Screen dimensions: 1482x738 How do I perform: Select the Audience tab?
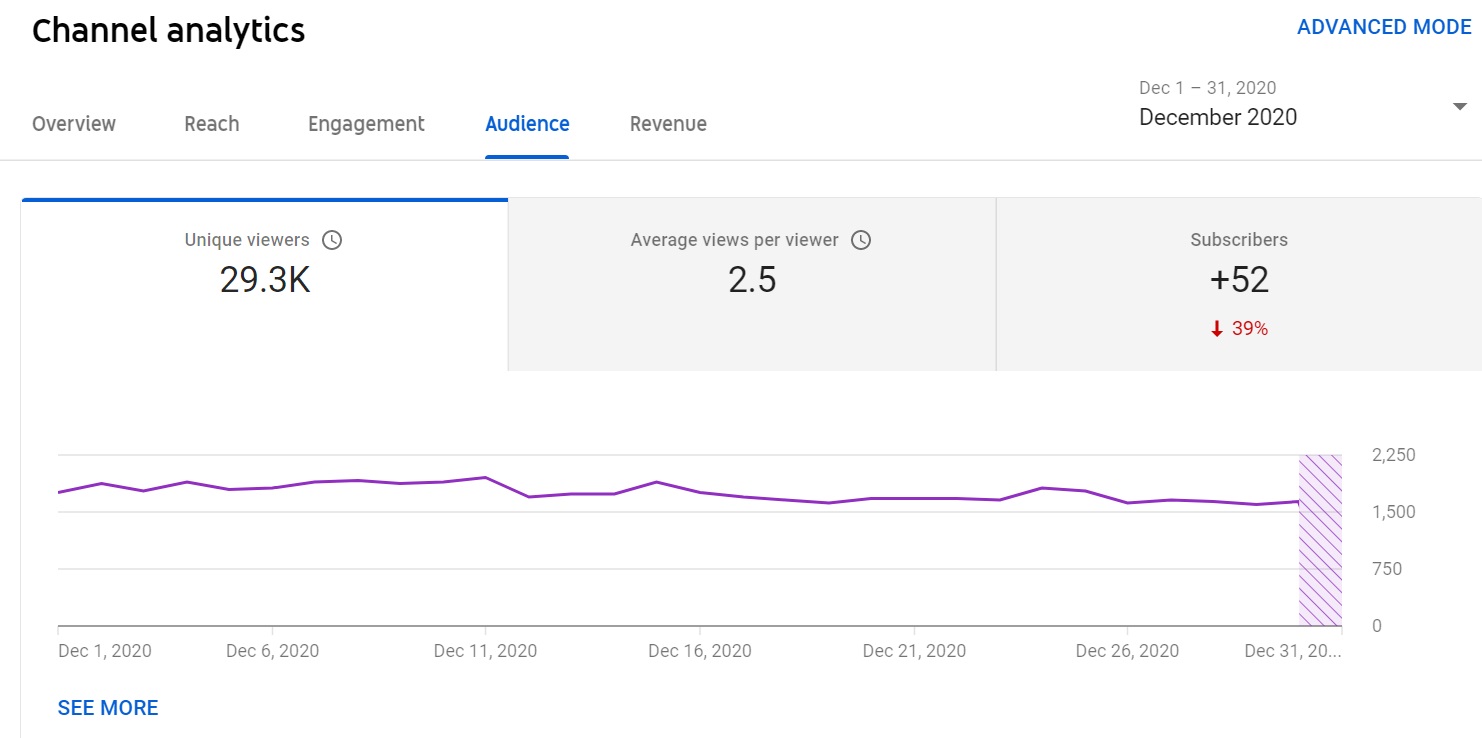click(x=527, y=124)
